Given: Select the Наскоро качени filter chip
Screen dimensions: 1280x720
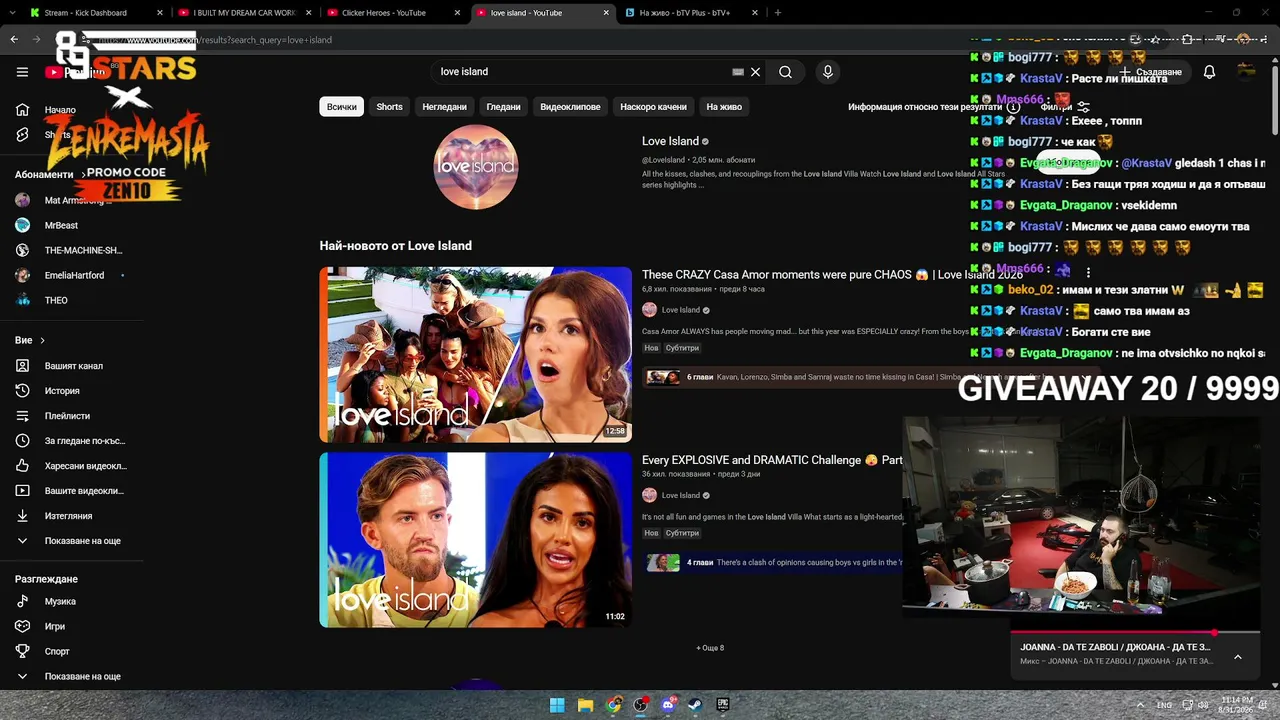Looking at the screenshot, I should click(653, 107).
